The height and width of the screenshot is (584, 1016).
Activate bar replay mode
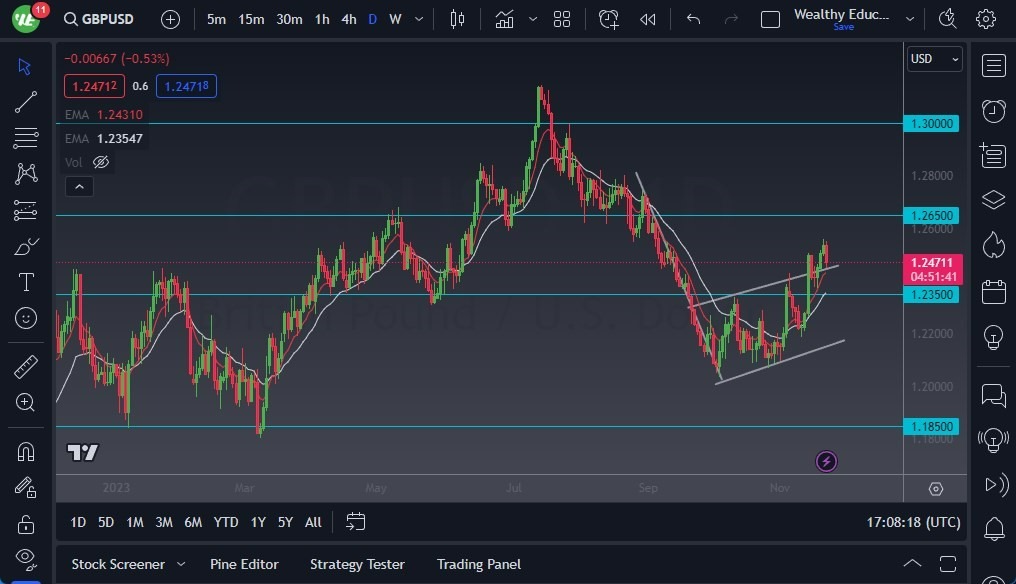[647, 18]
